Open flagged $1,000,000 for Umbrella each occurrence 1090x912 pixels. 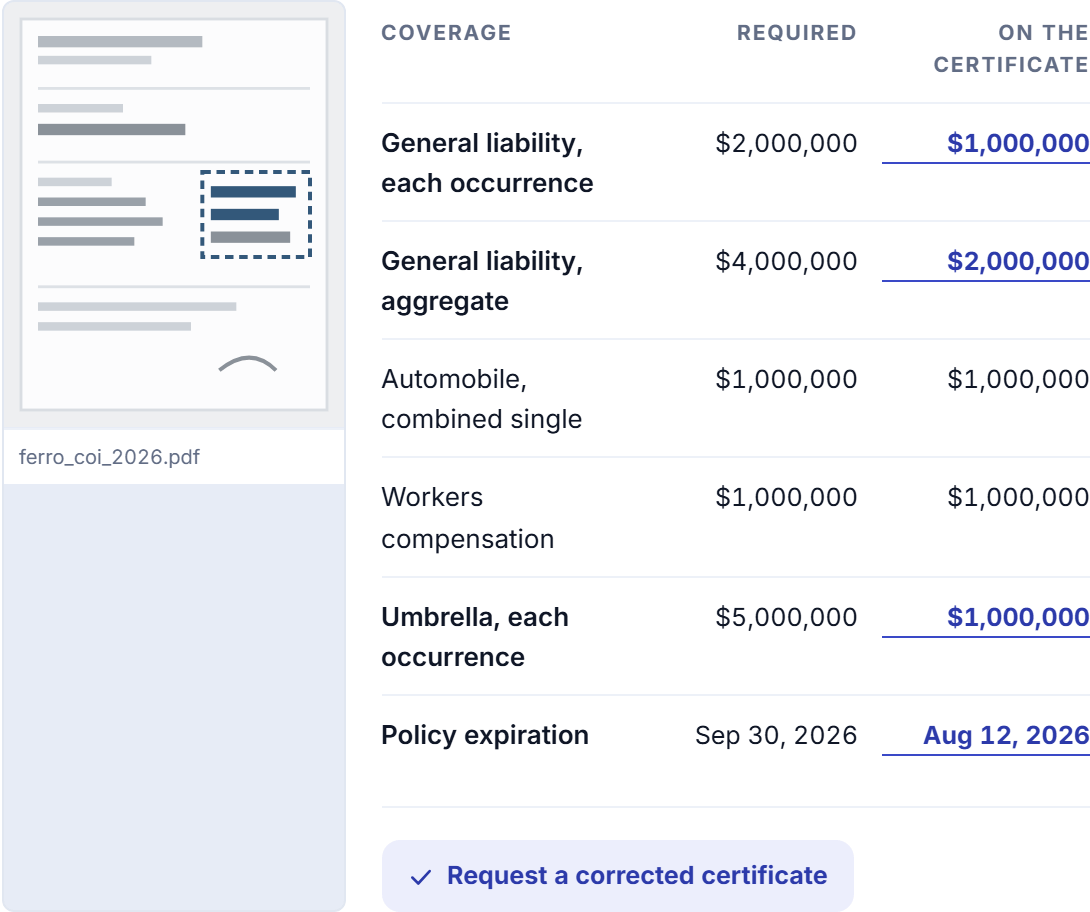pyautogui.click(x=1018, y=617)
